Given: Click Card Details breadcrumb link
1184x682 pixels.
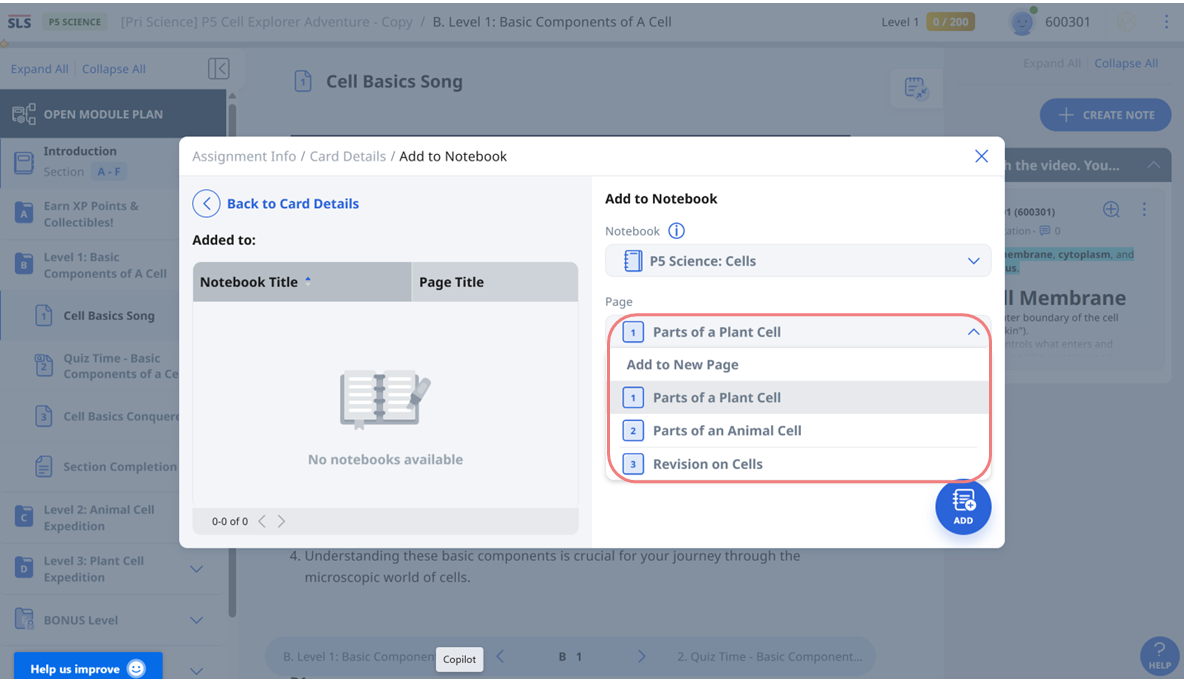Looking at the screenshot, I should pyautogui.click(x=348, y=156).
